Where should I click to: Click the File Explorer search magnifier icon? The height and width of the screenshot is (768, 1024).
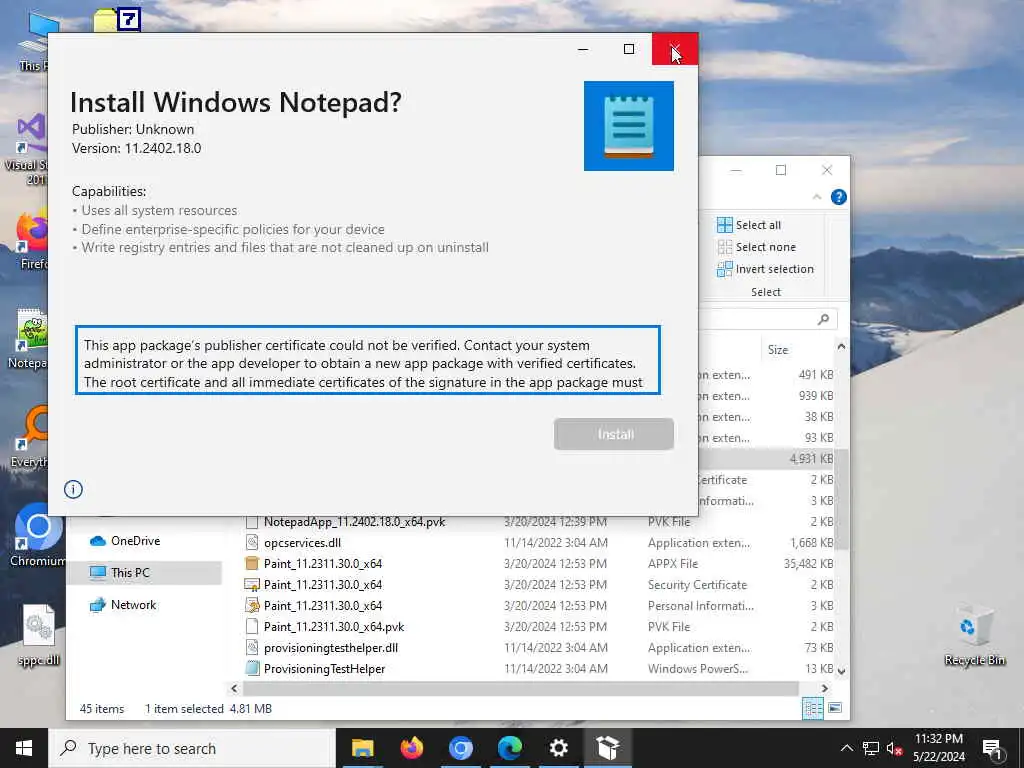824,319
